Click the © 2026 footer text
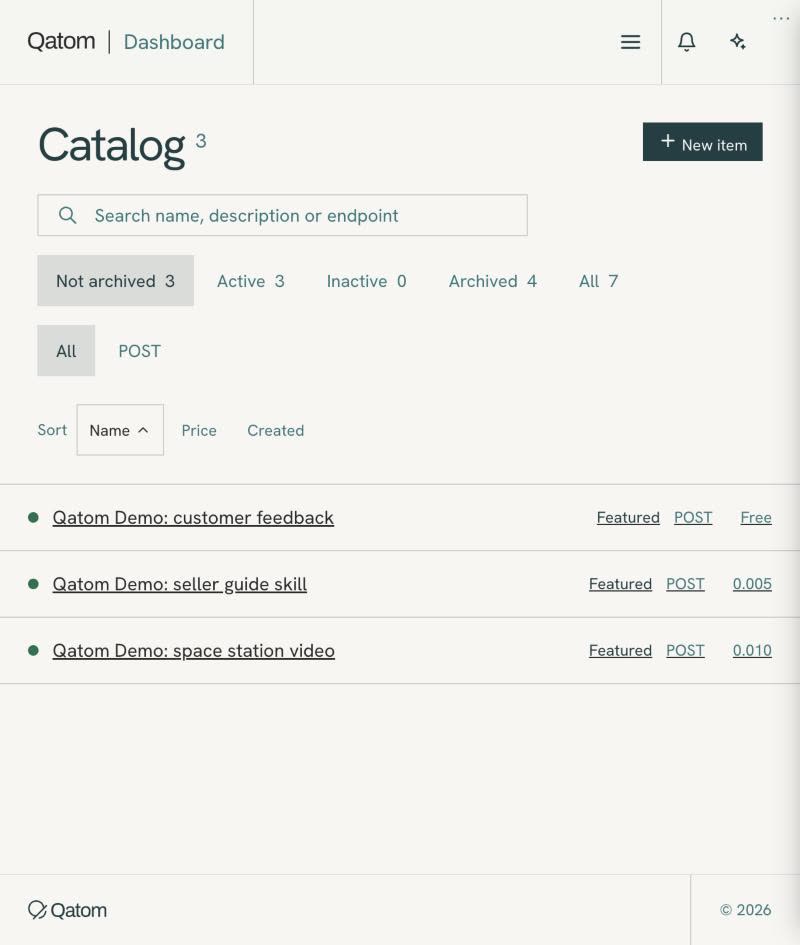 click(745, 910)
